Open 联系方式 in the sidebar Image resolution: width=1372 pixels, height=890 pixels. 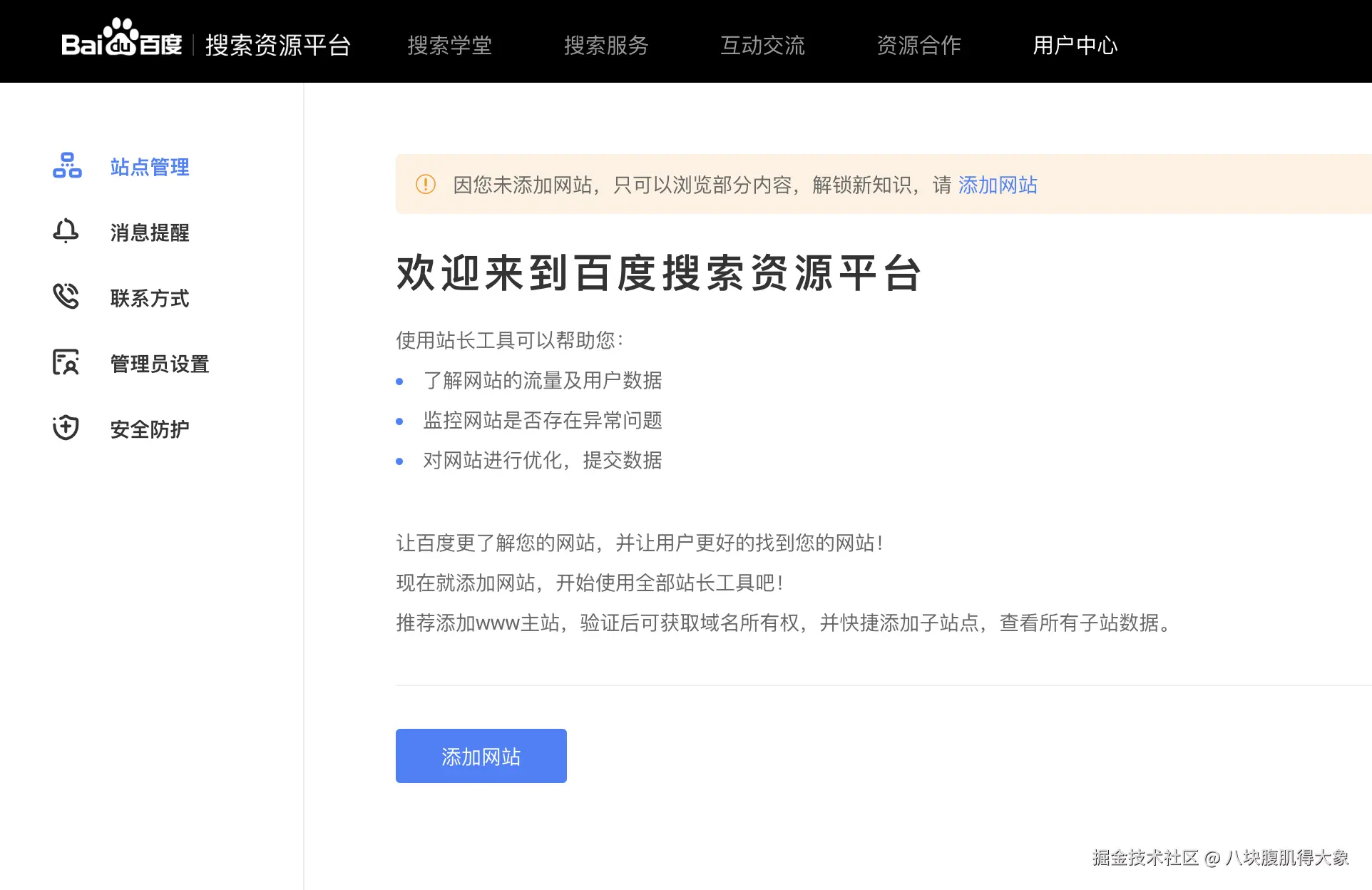pyautogui.click(x=150, y=298)
